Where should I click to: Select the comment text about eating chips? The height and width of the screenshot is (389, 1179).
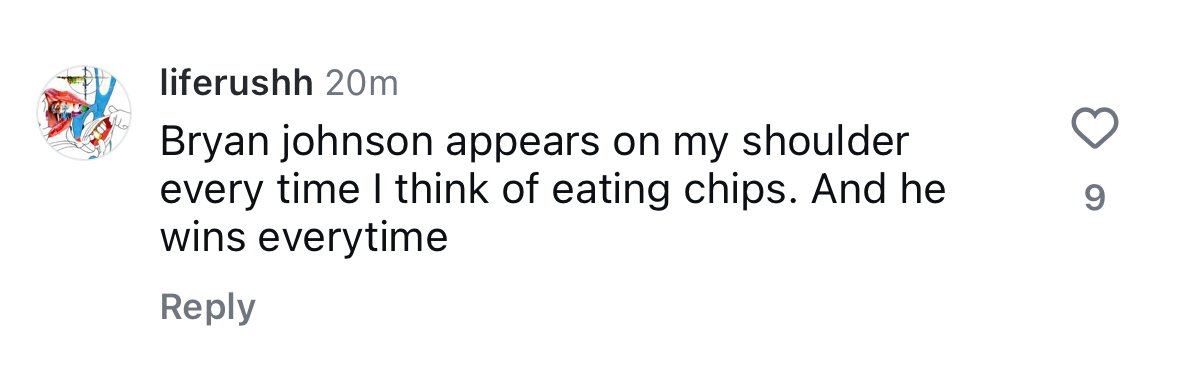pos(553,190)
